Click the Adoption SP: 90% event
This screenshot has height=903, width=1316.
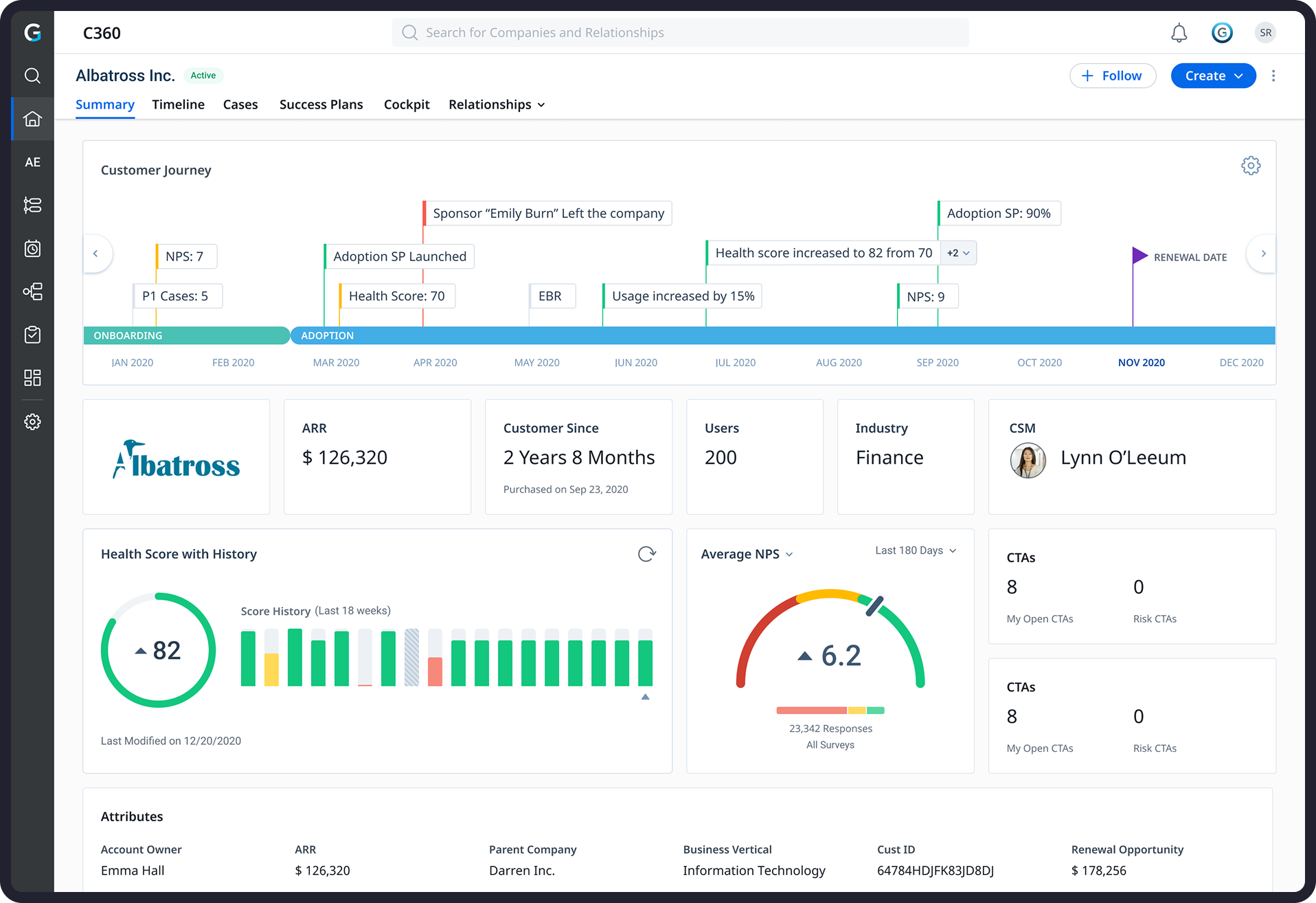click(x=999, y=213)
